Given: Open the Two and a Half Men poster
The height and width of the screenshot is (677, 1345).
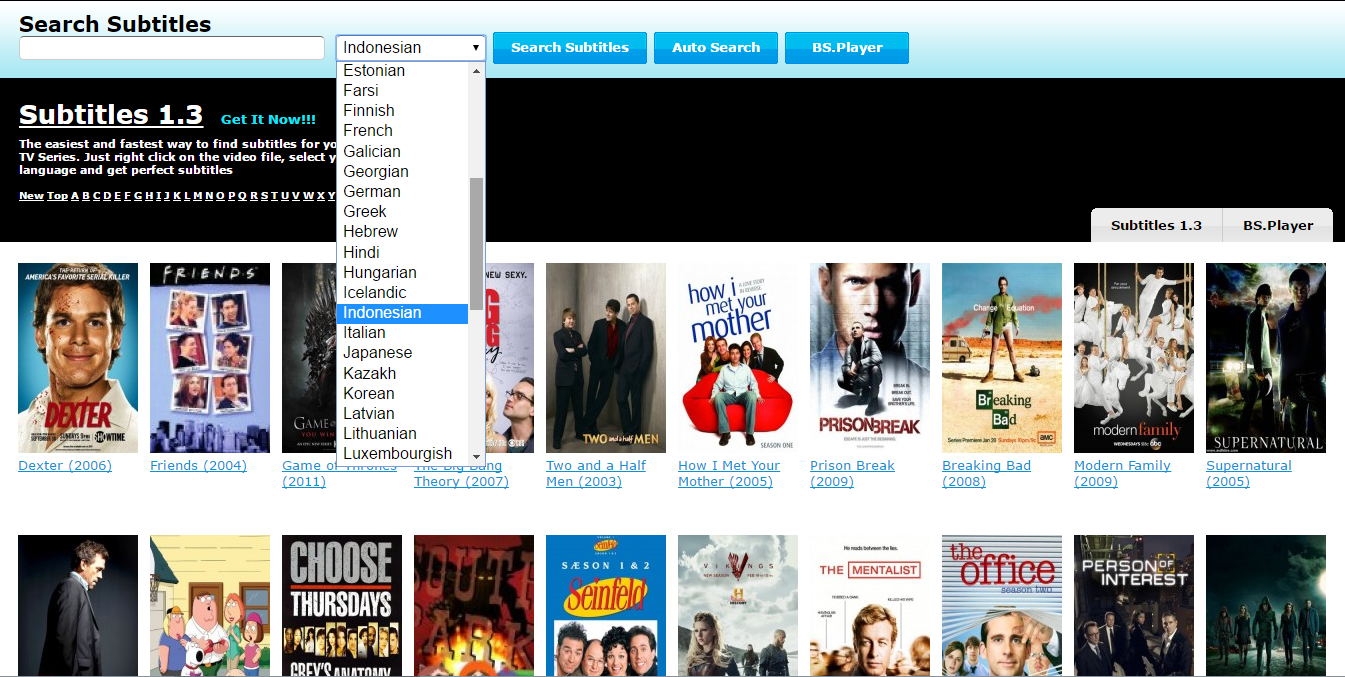Looking at the screenshot, I should pyautogui.click(x=606, y=358).
